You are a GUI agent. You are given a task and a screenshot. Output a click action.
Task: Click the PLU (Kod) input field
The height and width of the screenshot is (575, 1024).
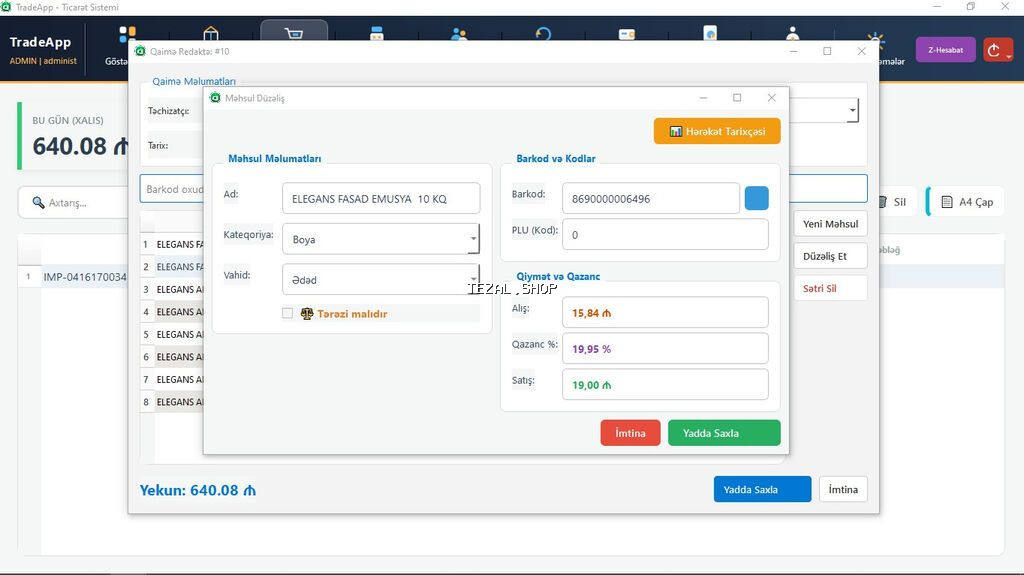click(665, 235)
